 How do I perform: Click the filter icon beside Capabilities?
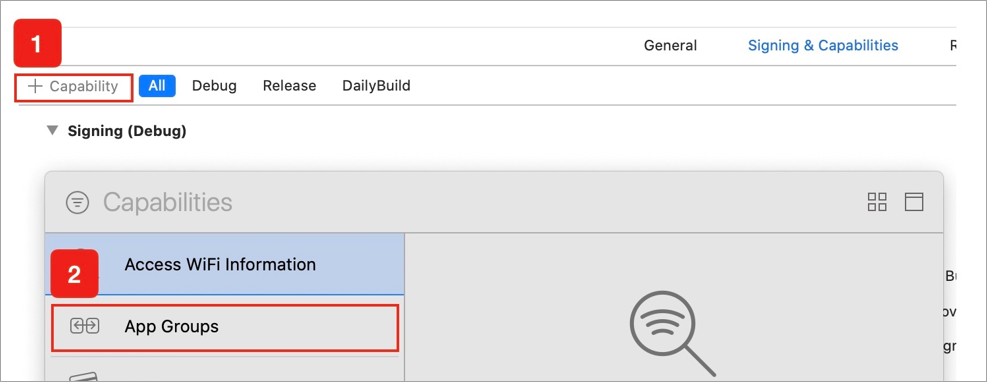click(78, 202)
